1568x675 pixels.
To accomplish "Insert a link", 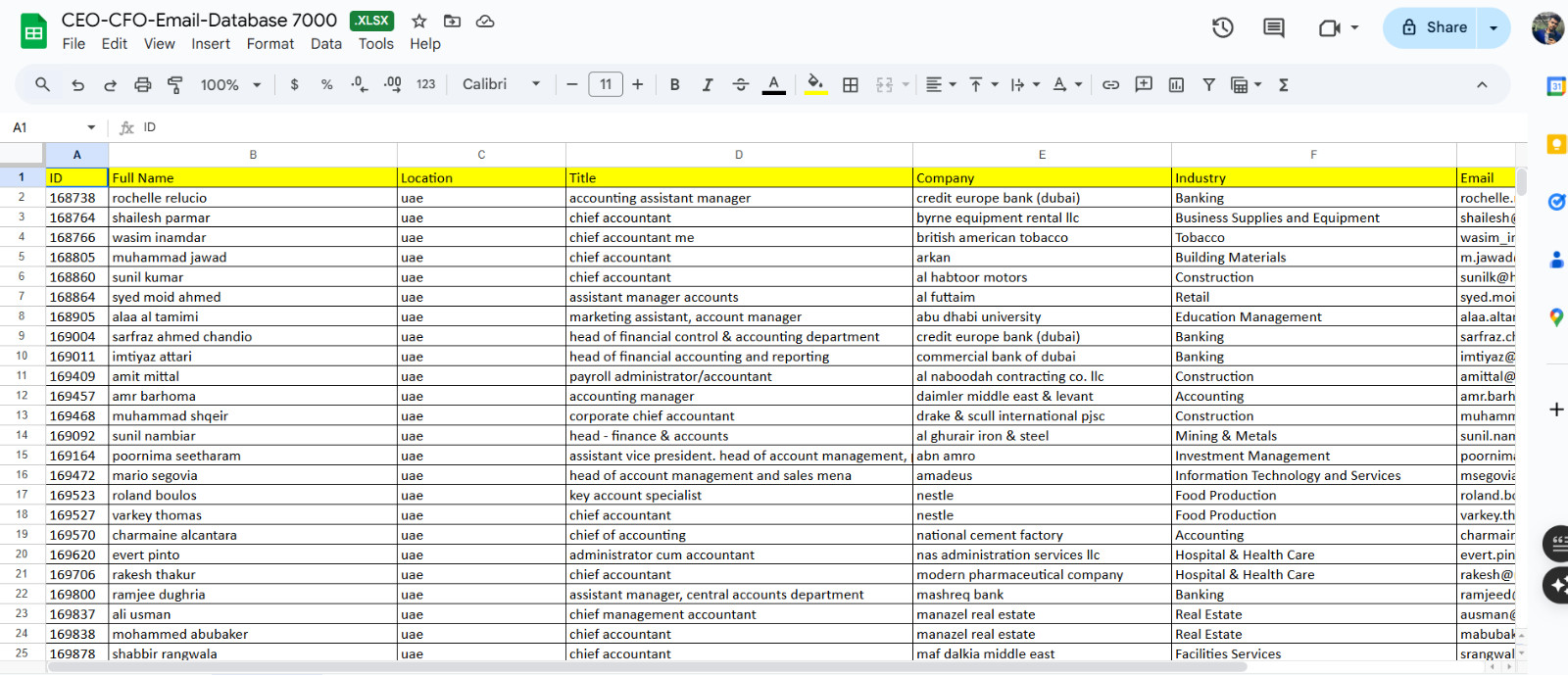I will pos(1110,85).
